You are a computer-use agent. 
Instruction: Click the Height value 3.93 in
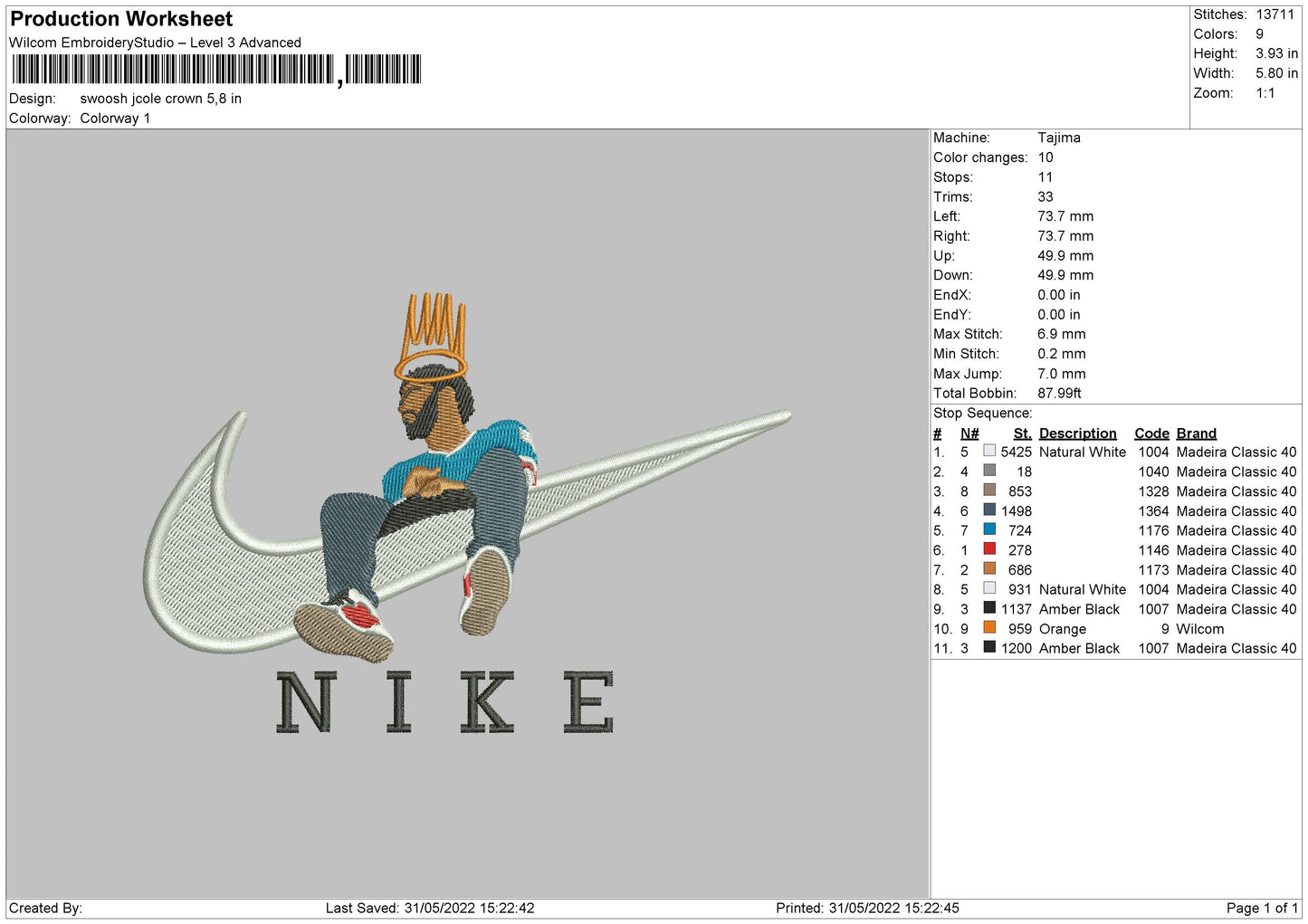[1276, 54]
